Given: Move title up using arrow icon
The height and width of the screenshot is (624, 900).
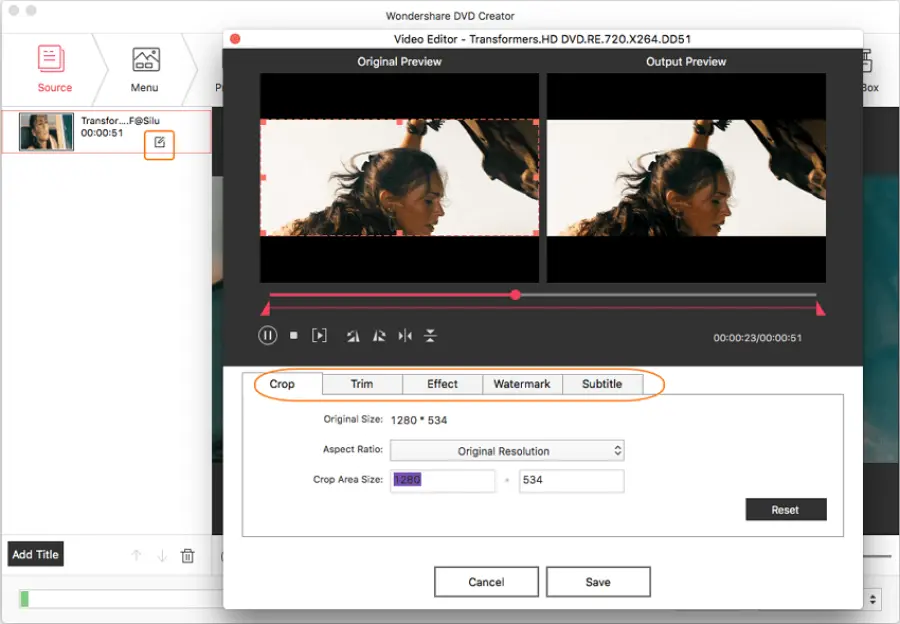Looking at the screenshot, I should click(x=137, y=555).
